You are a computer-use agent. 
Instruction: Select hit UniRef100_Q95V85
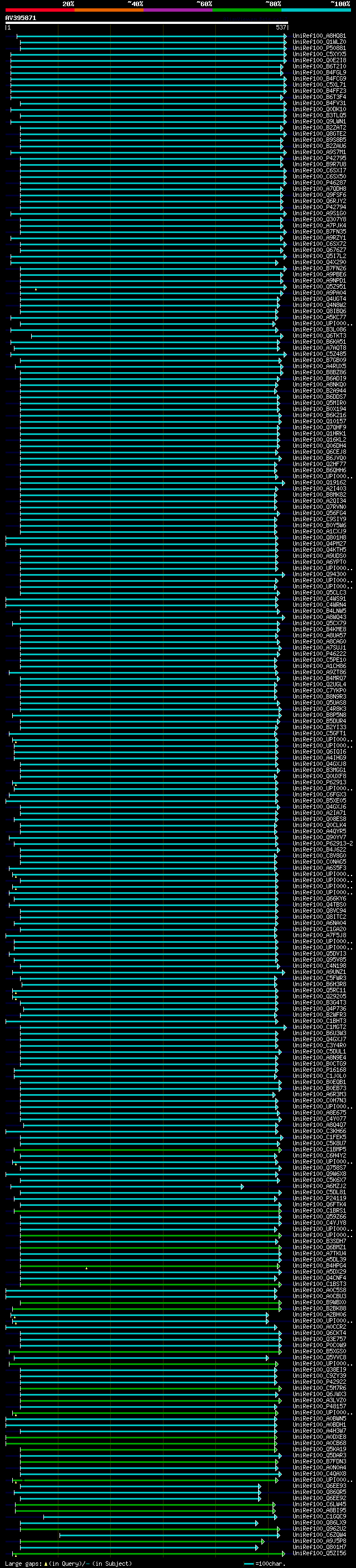point(319,960)
